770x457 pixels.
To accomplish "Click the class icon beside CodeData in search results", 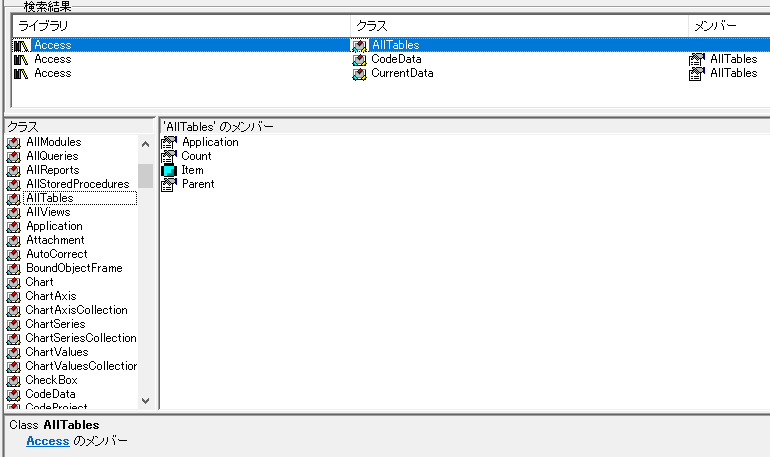I will click(x=359, y=60).
